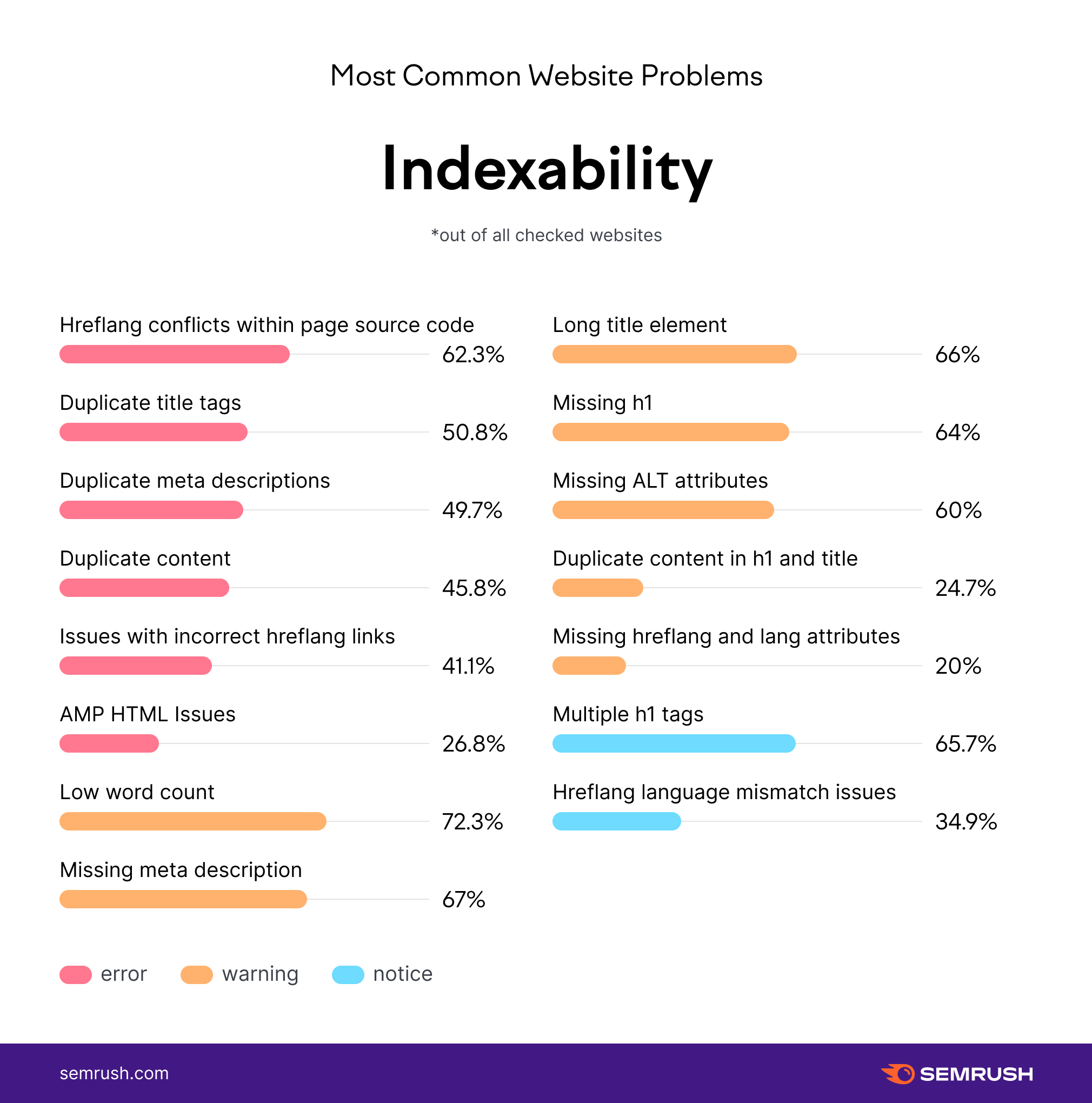The height and width of the screenshot is (1103, 1092).
Task: Click the pink error legend swatch
Action: click(x=75, y=974)
